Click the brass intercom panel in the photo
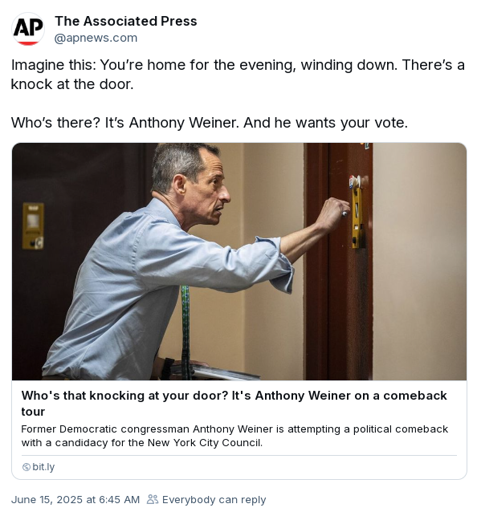The image size is (477, 512). coord(33,226)
